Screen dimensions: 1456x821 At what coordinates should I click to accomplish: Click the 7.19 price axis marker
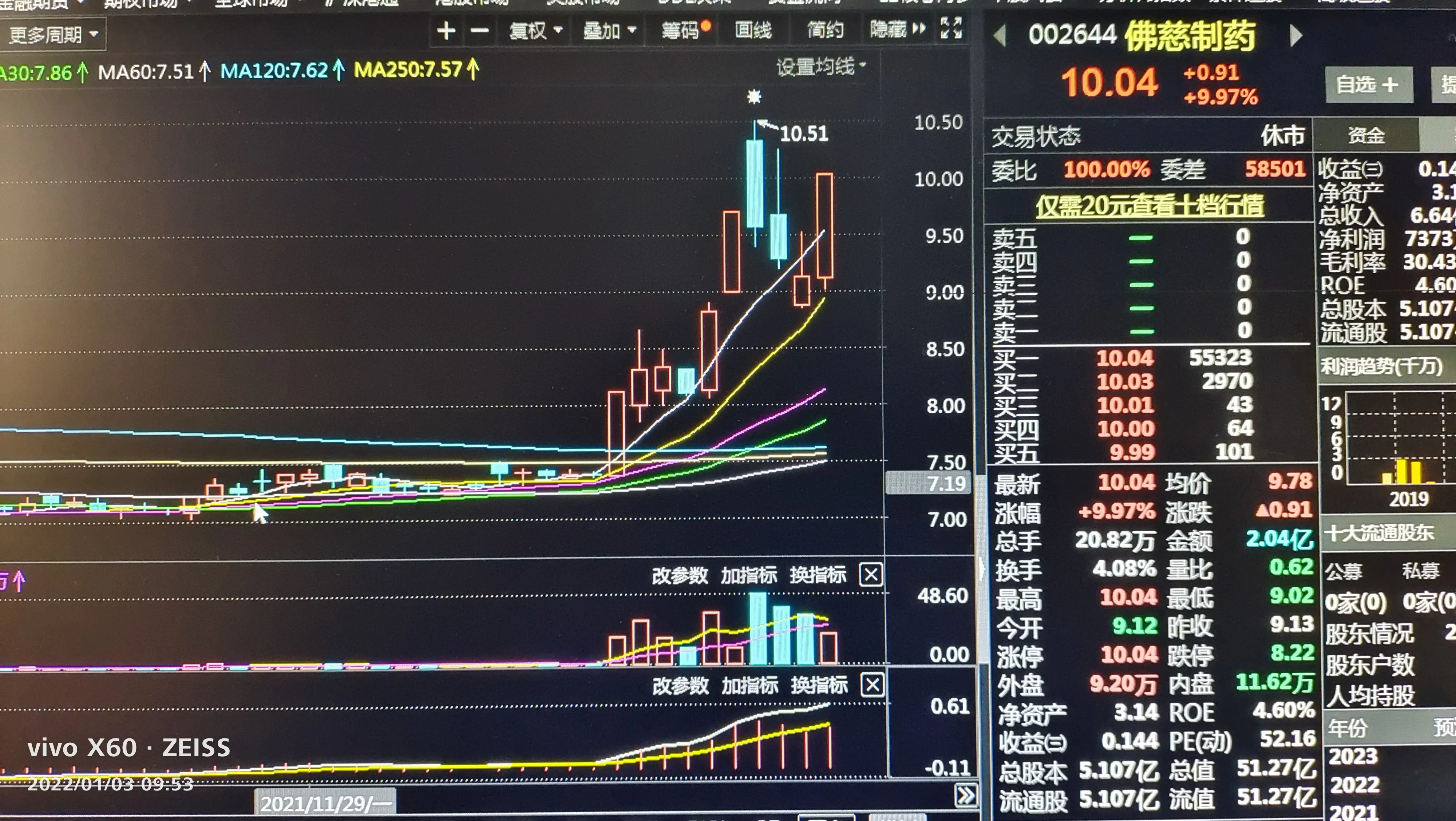coord(928,484)
